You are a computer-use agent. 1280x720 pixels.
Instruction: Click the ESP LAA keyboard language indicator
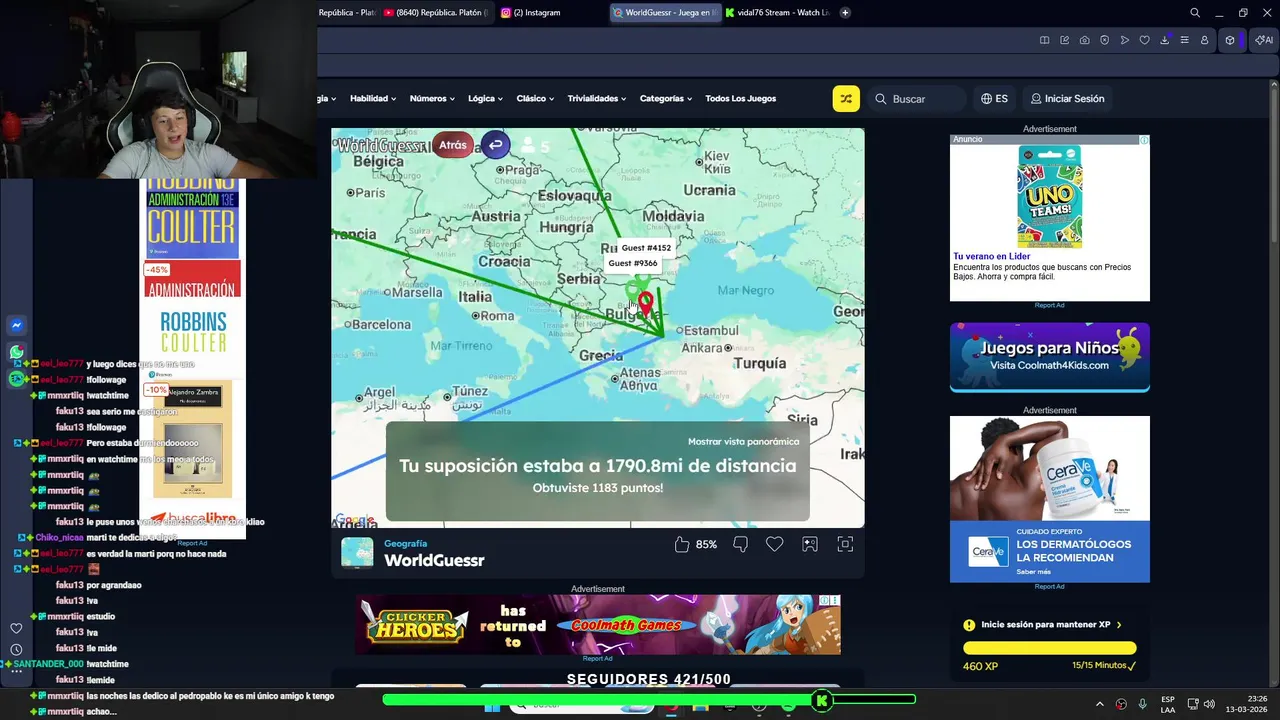click(x=1168, y=704)
